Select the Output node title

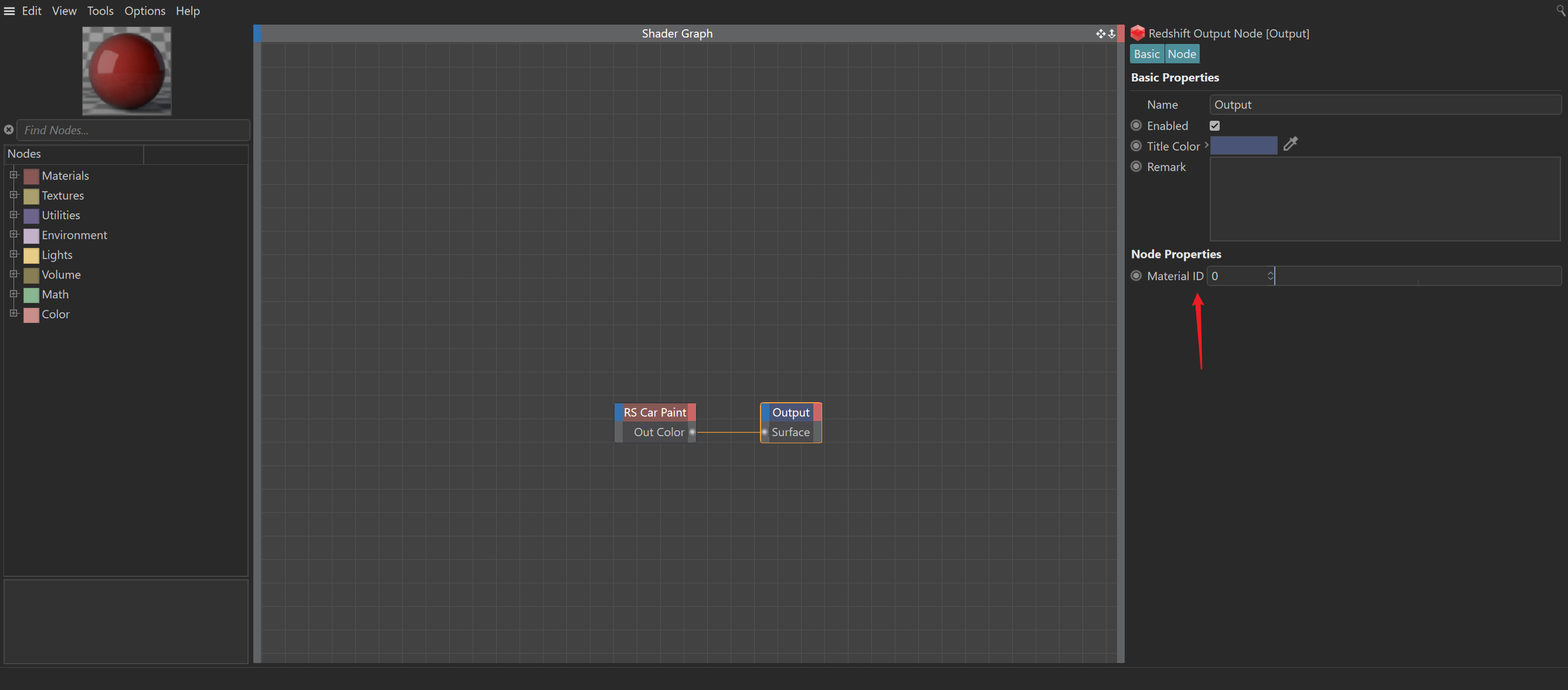(x=790, y=413)
